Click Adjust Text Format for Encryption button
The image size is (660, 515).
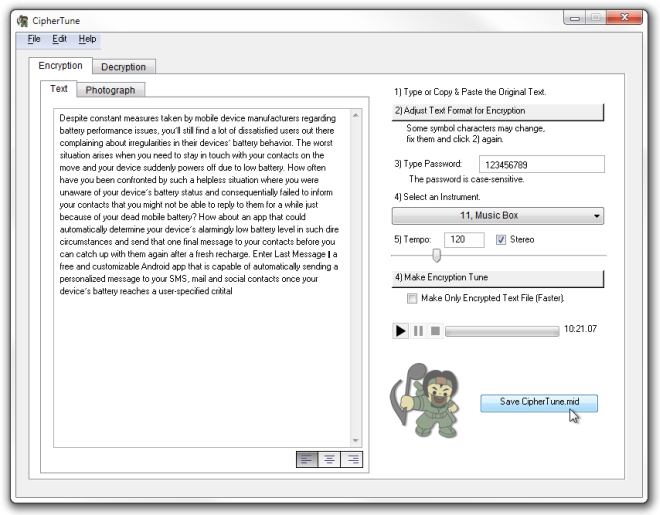coord(498,111)
